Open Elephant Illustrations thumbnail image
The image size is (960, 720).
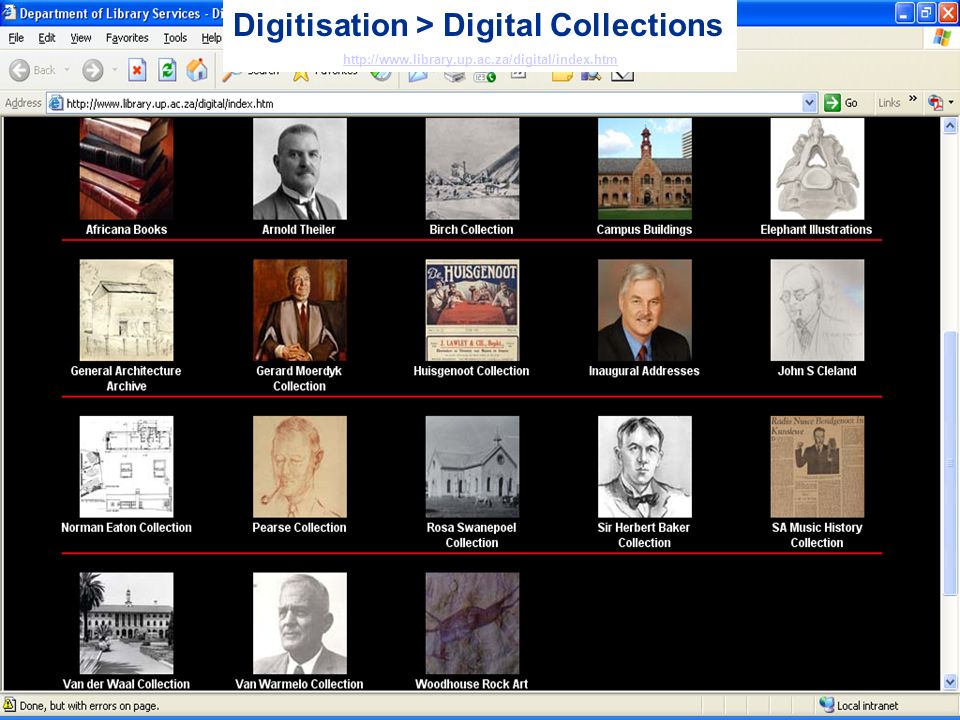(817, 169)
